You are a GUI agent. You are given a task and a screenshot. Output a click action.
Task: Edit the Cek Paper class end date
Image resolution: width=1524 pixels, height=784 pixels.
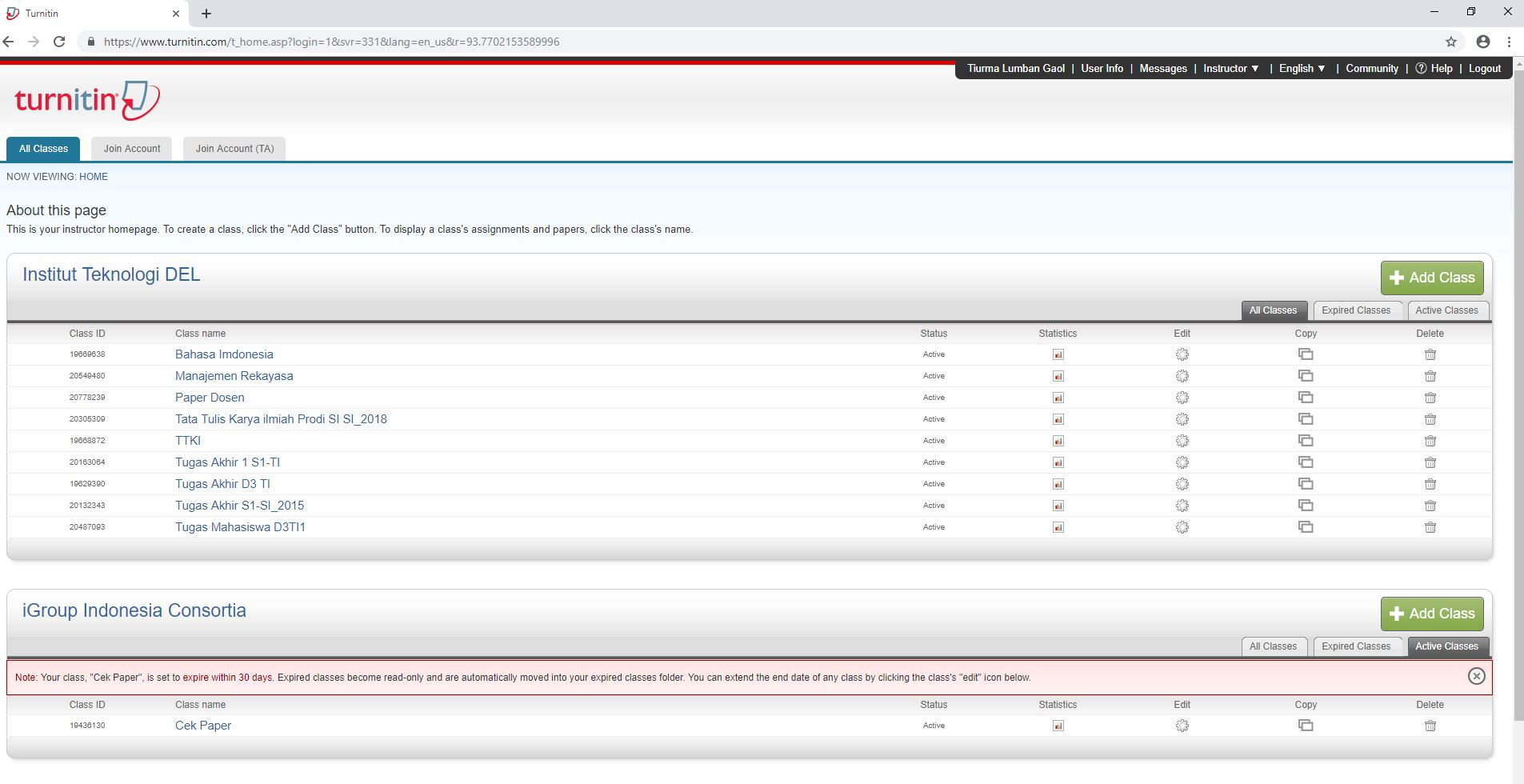[1182, 726]
